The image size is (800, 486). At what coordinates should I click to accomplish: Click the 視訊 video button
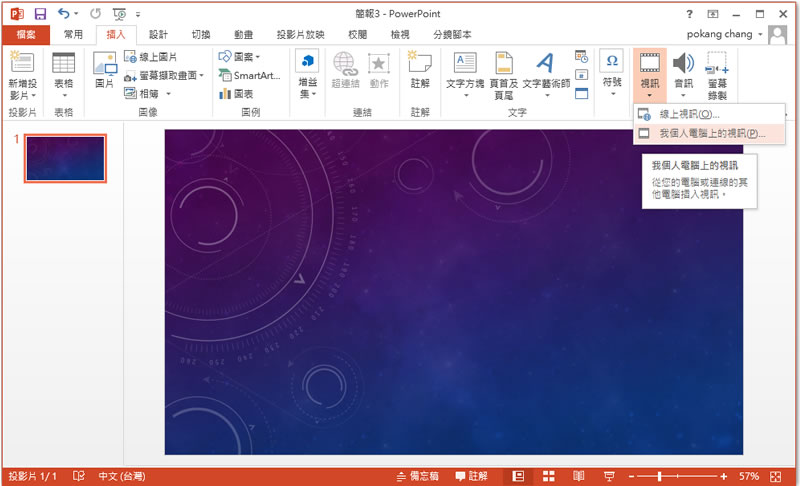(649, 75)
